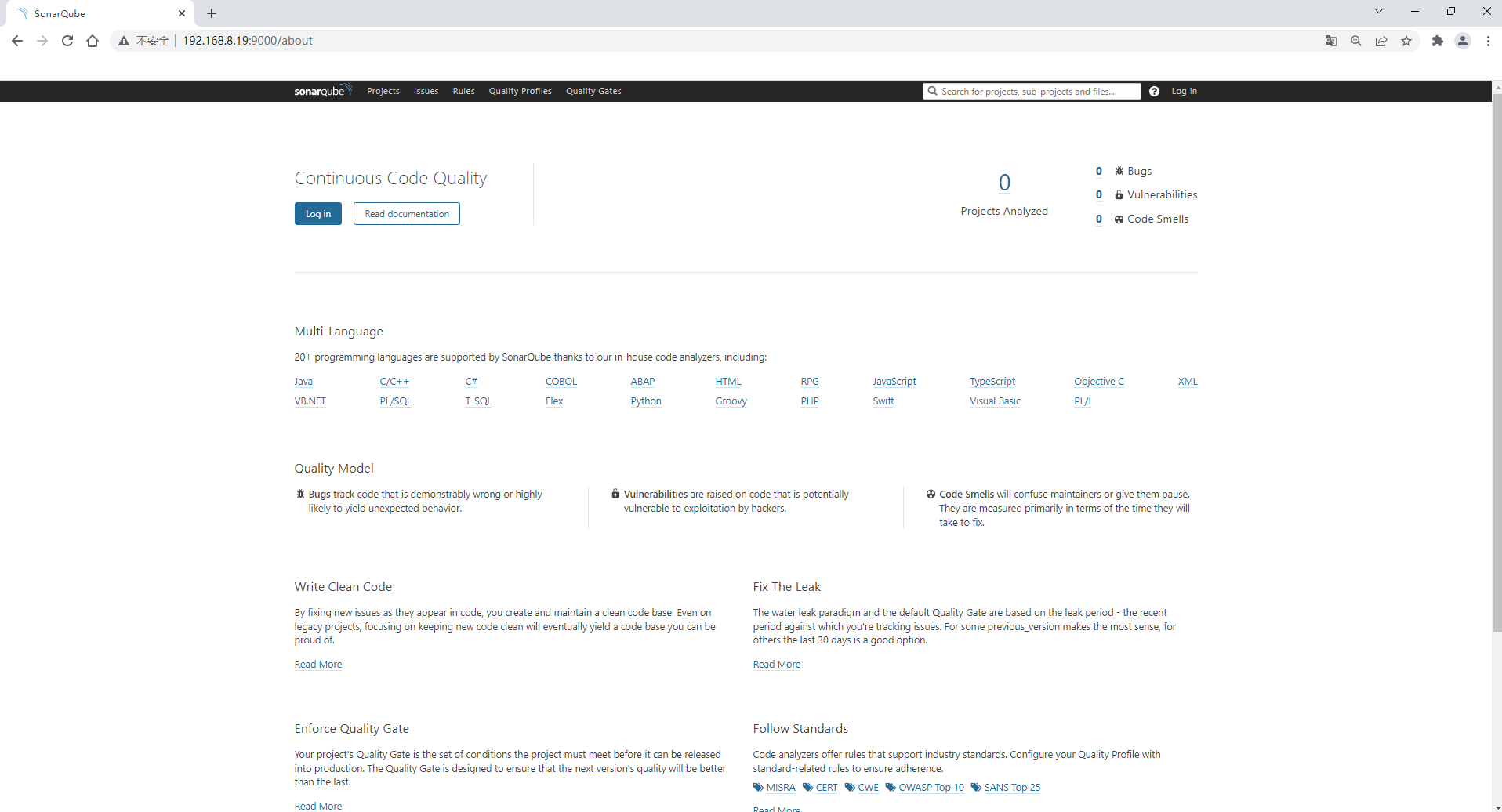Open the VB.NET language link

(x=310, y=401)
